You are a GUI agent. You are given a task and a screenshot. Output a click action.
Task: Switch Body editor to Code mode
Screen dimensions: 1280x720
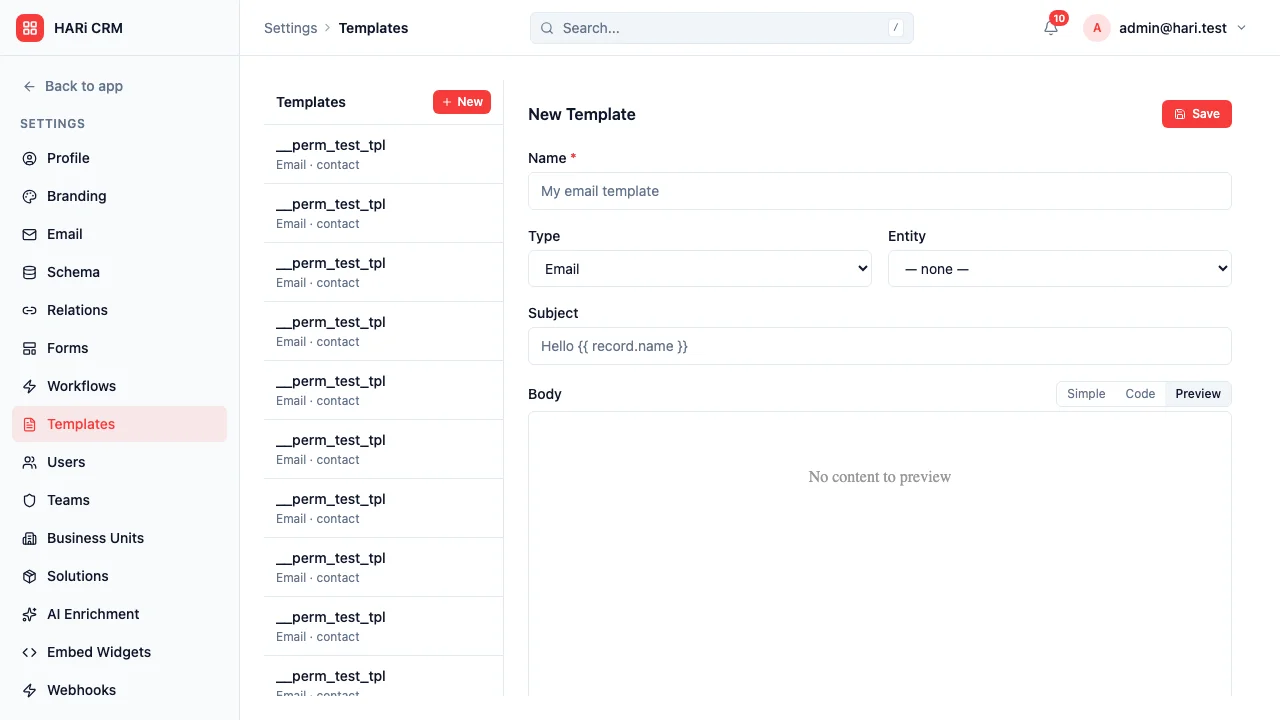tap(1140, 393)
